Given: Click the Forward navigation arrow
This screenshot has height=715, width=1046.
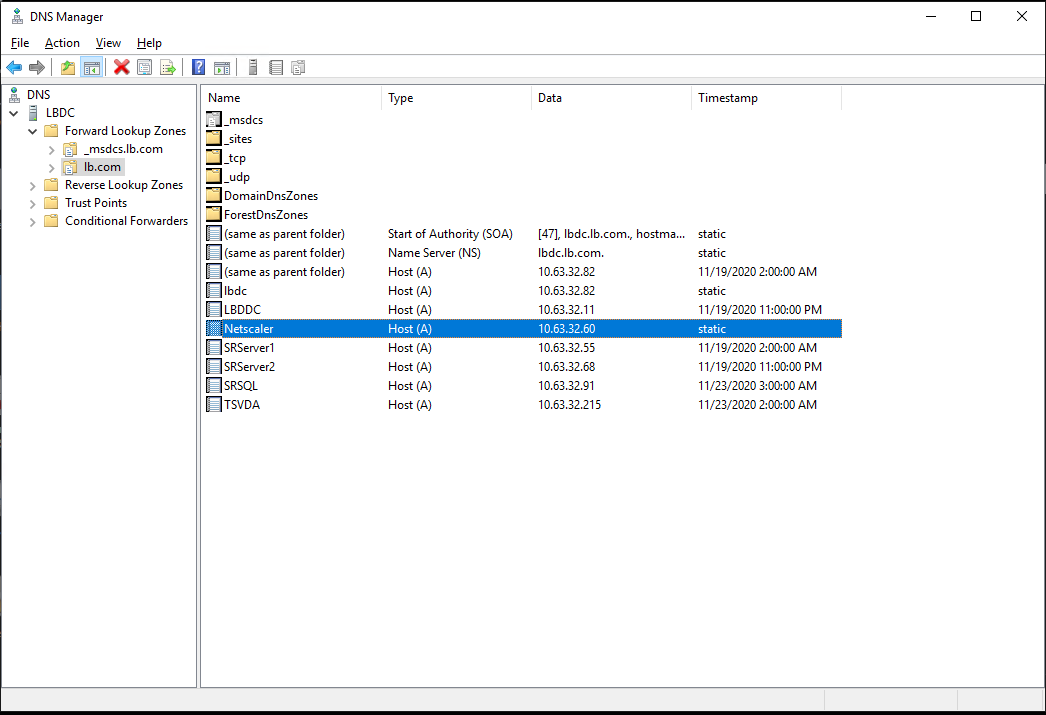Looking at the screenshot, I should 37,67.
